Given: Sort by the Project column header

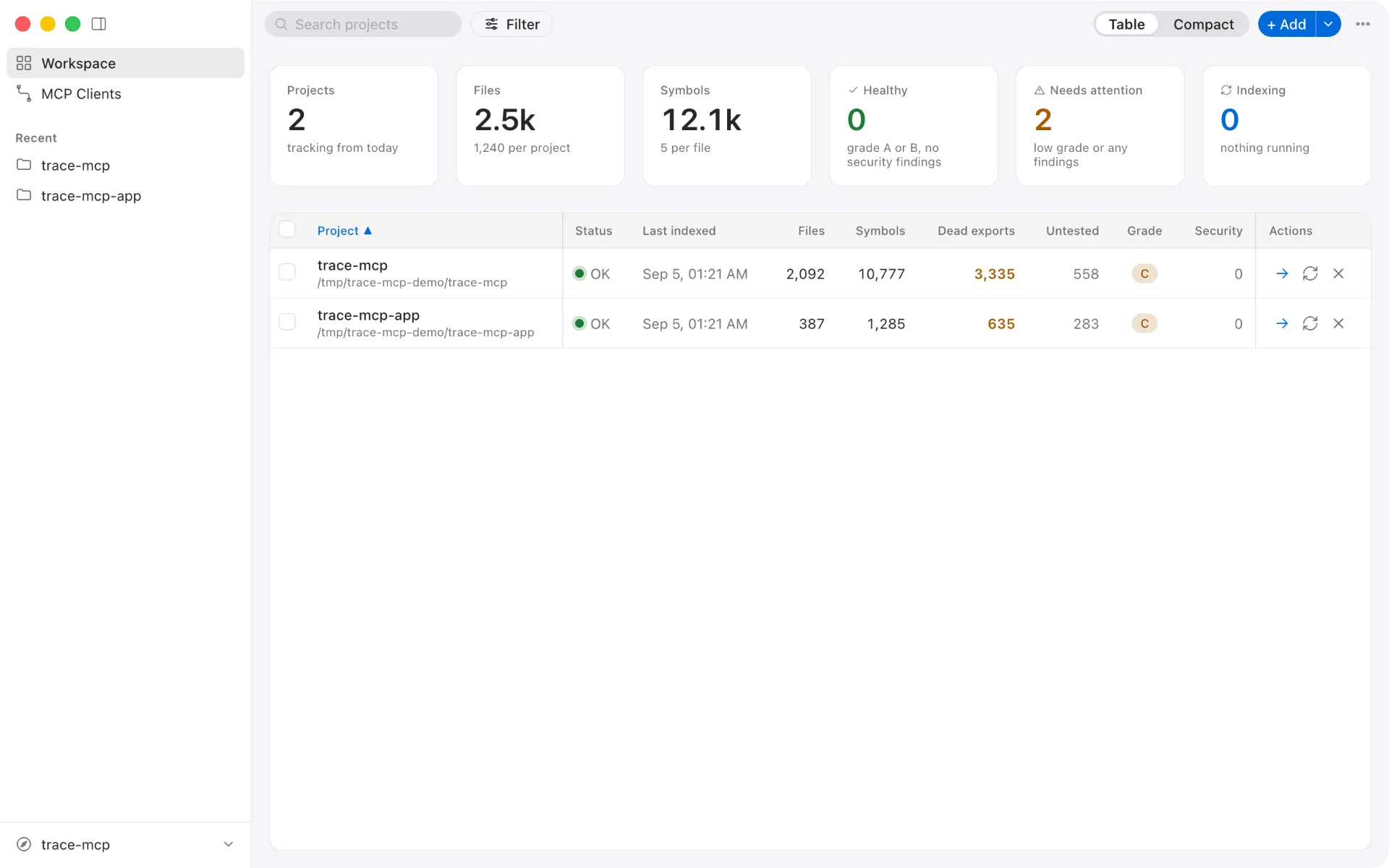Looking at the screenshot, I should pyautogui.click(x=344, y=231).
